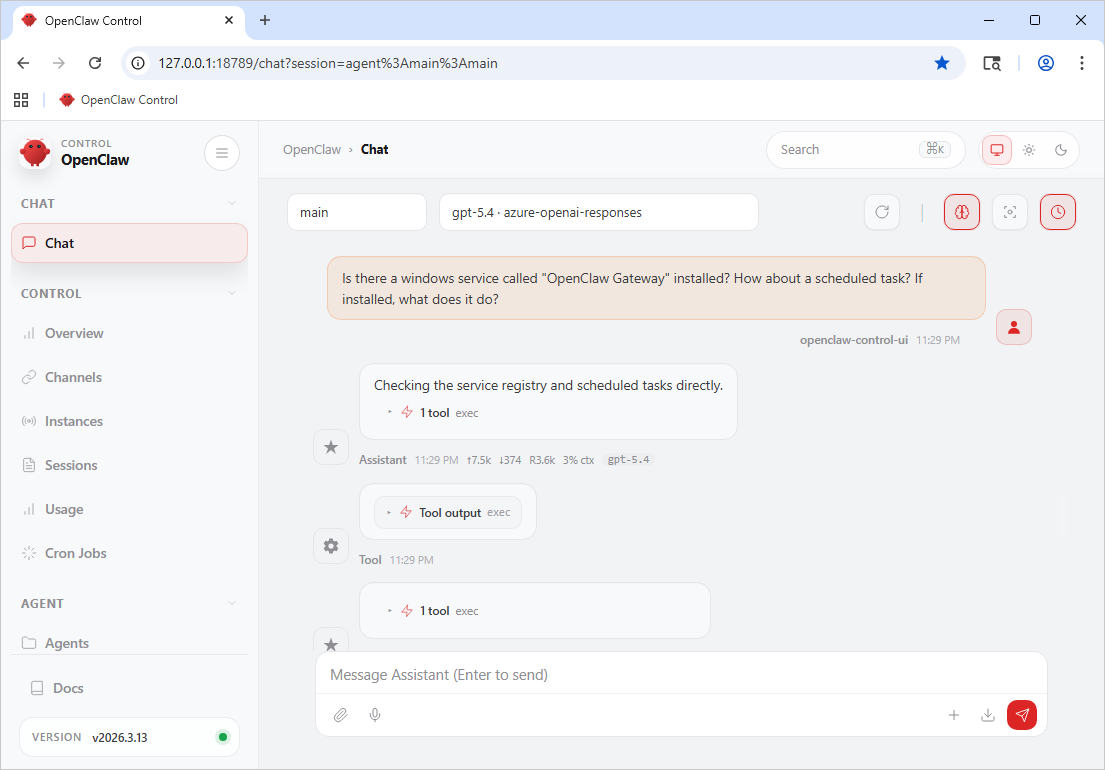Click the microphone voice input icon
This screenshot has height=770, width=1105.
point(375,715)
